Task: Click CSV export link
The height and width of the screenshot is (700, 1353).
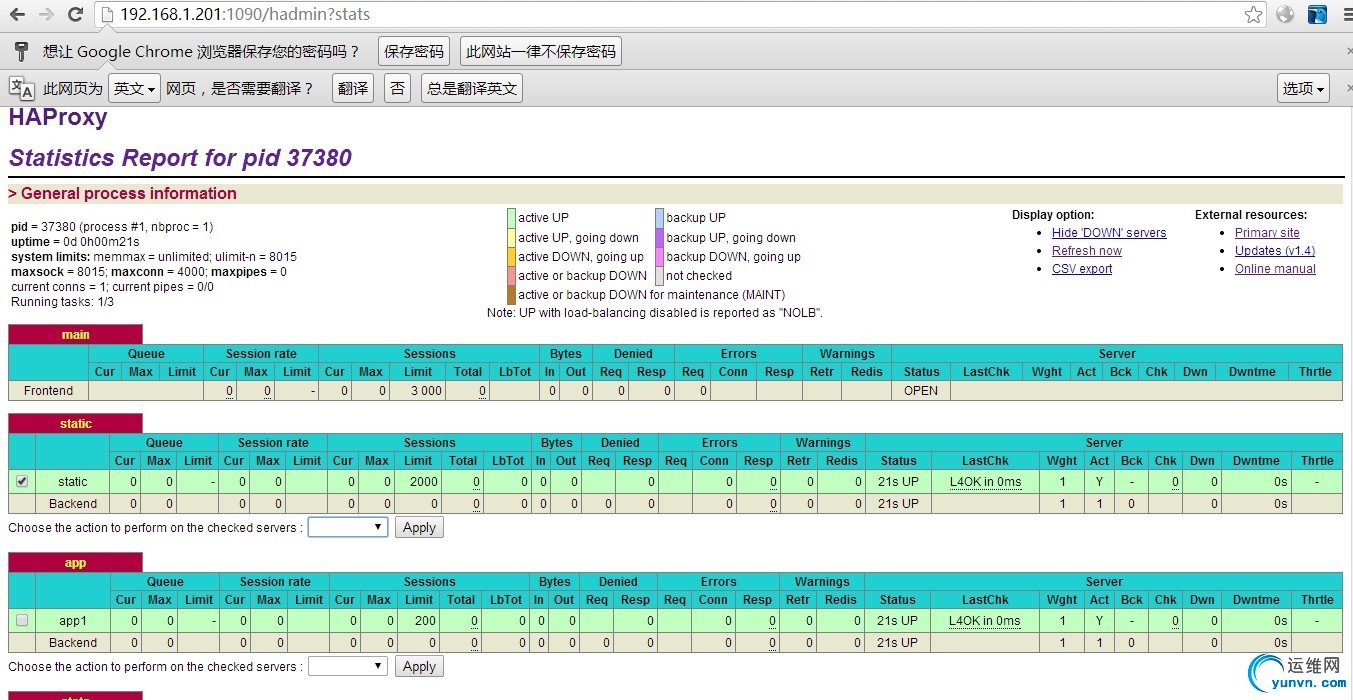Action: 1082,269
